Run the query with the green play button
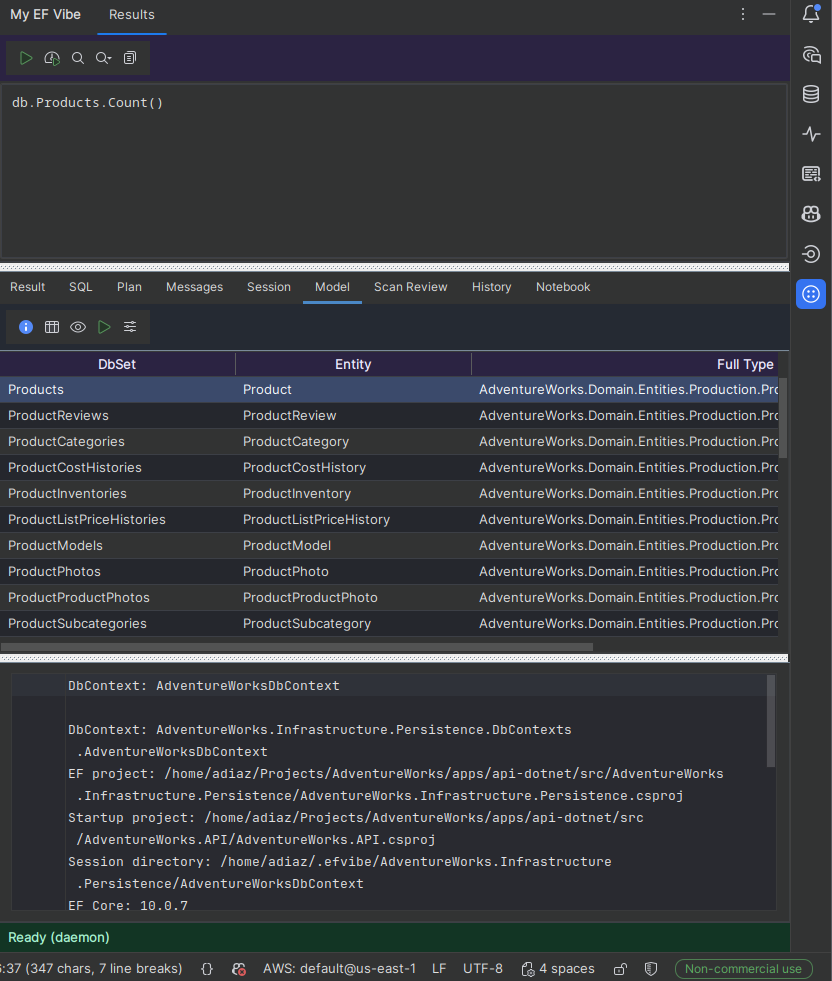The image size is (832, 981). [x=26, y=58]
